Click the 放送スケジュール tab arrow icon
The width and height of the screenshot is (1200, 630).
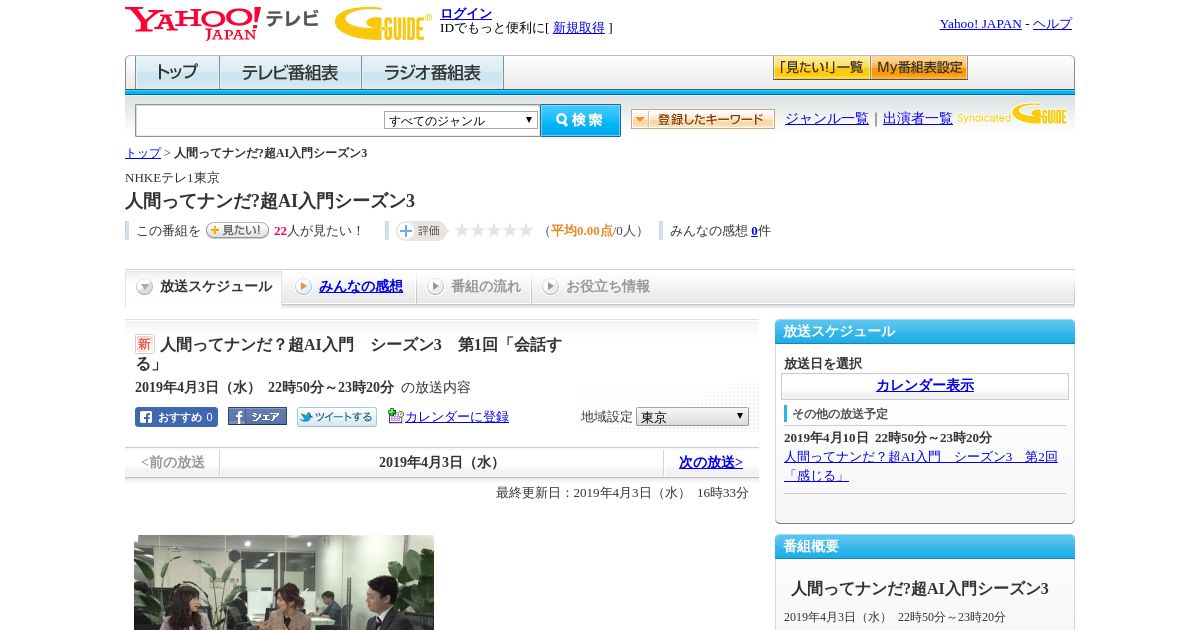(x=145, y=287)
